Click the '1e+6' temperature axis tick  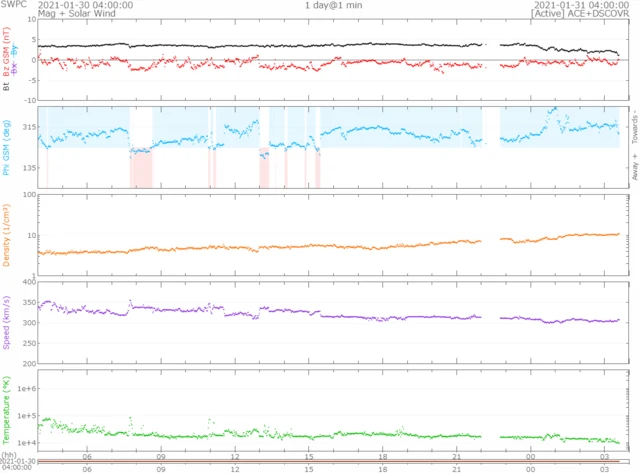click(27, 389)
